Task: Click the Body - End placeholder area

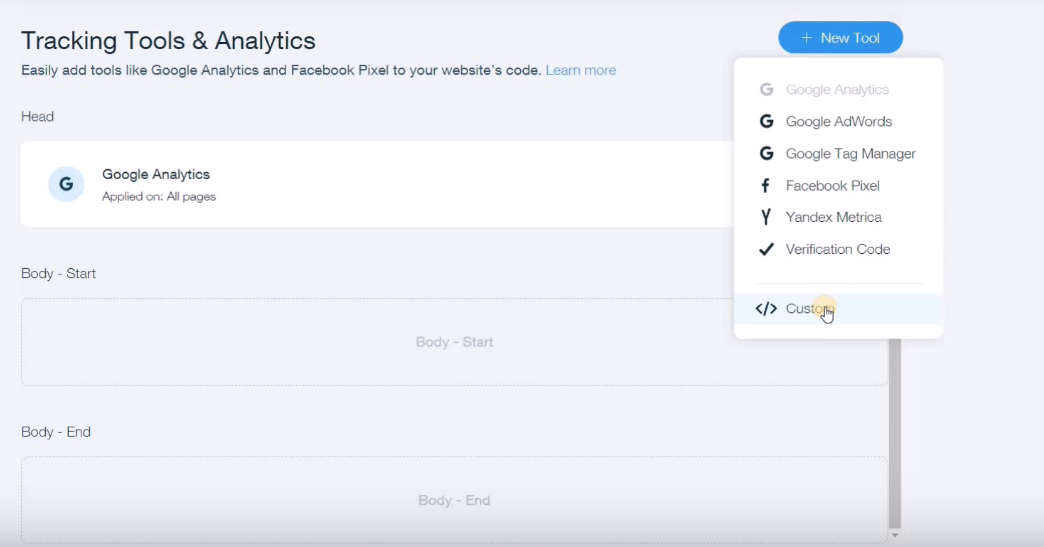Action: coord(454,500)
